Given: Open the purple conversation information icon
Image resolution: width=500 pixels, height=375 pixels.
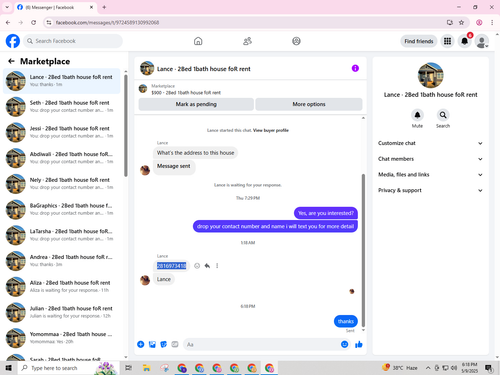Looking at the screenshot, I should click(x=355, y=68).
